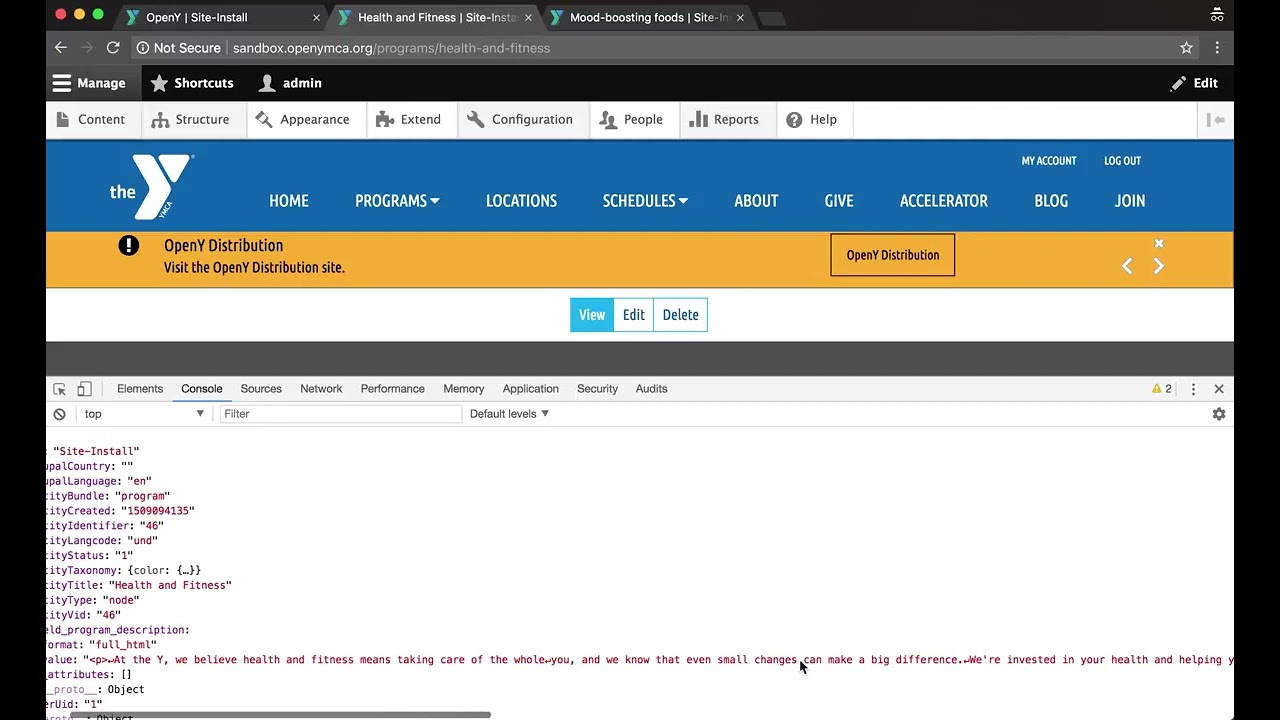
Task: Open the Structure admin menu
Action: (190, 119)
